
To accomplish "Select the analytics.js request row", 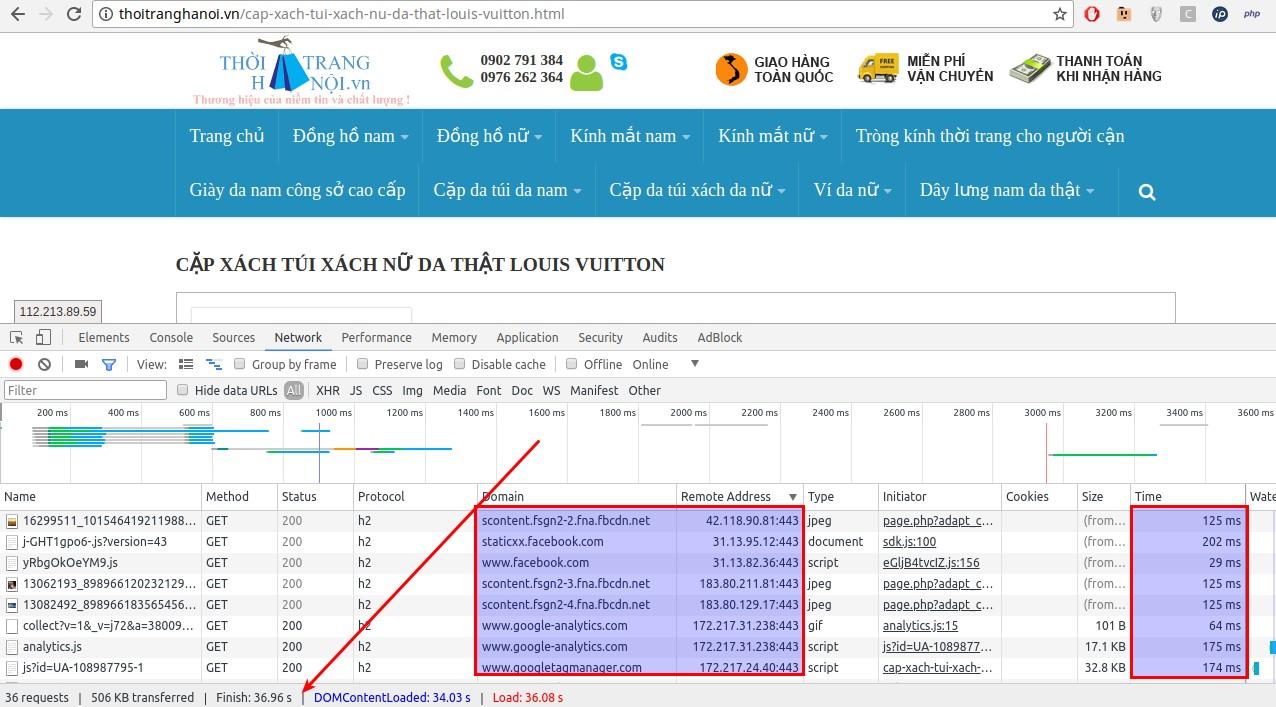I will [x=638, y=647].
